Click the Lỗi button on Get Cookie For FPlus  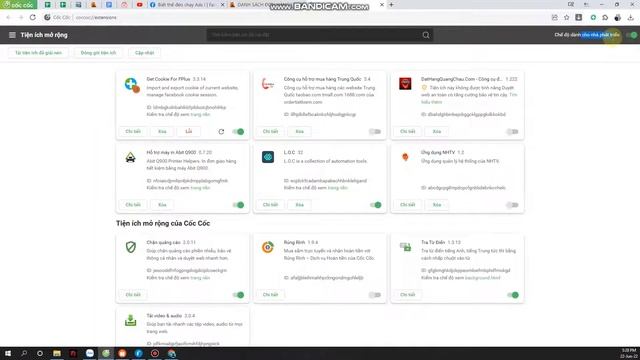point(189,131)
